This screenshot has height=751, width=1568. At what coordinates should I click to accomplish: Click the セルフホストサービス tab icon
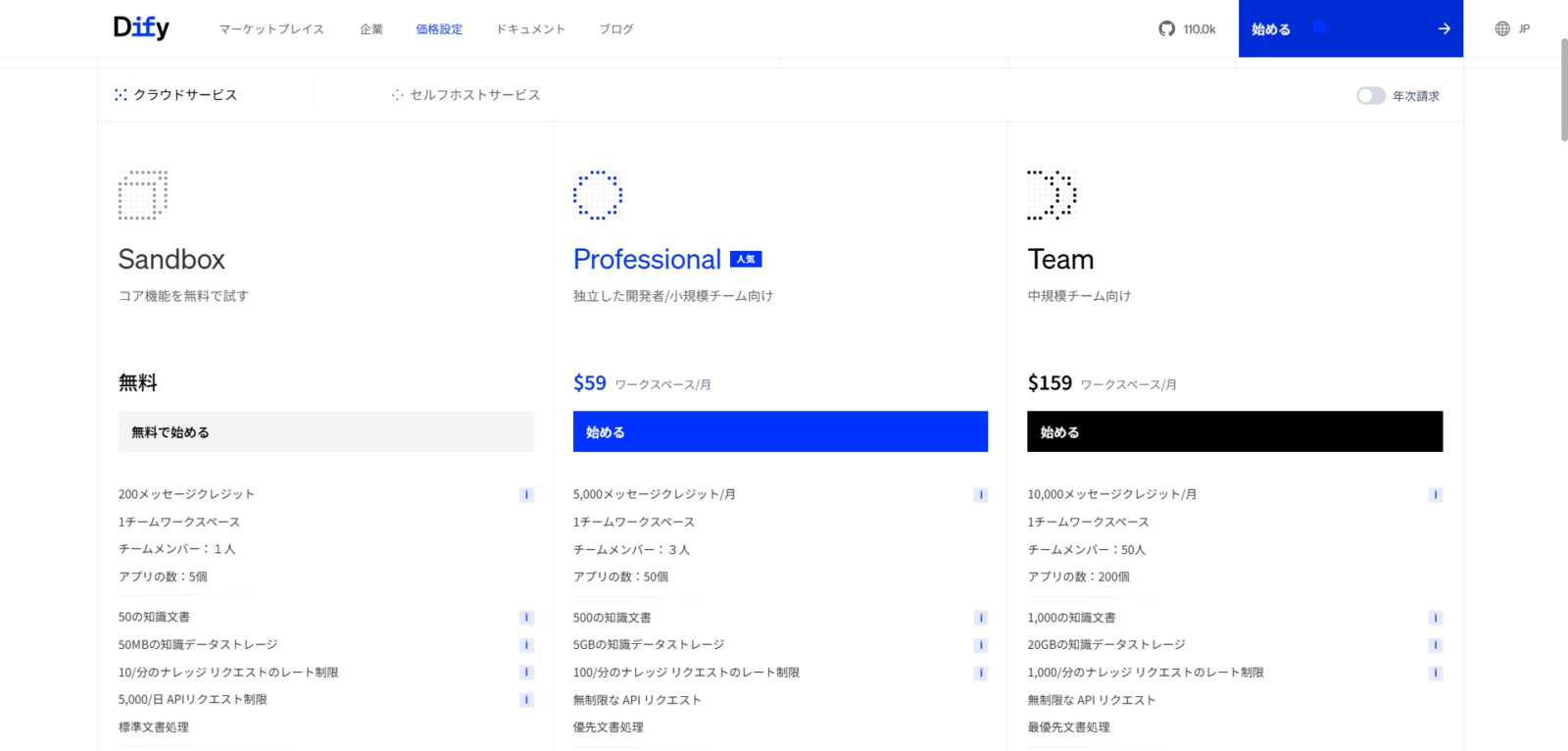click(x=397, y=95)
